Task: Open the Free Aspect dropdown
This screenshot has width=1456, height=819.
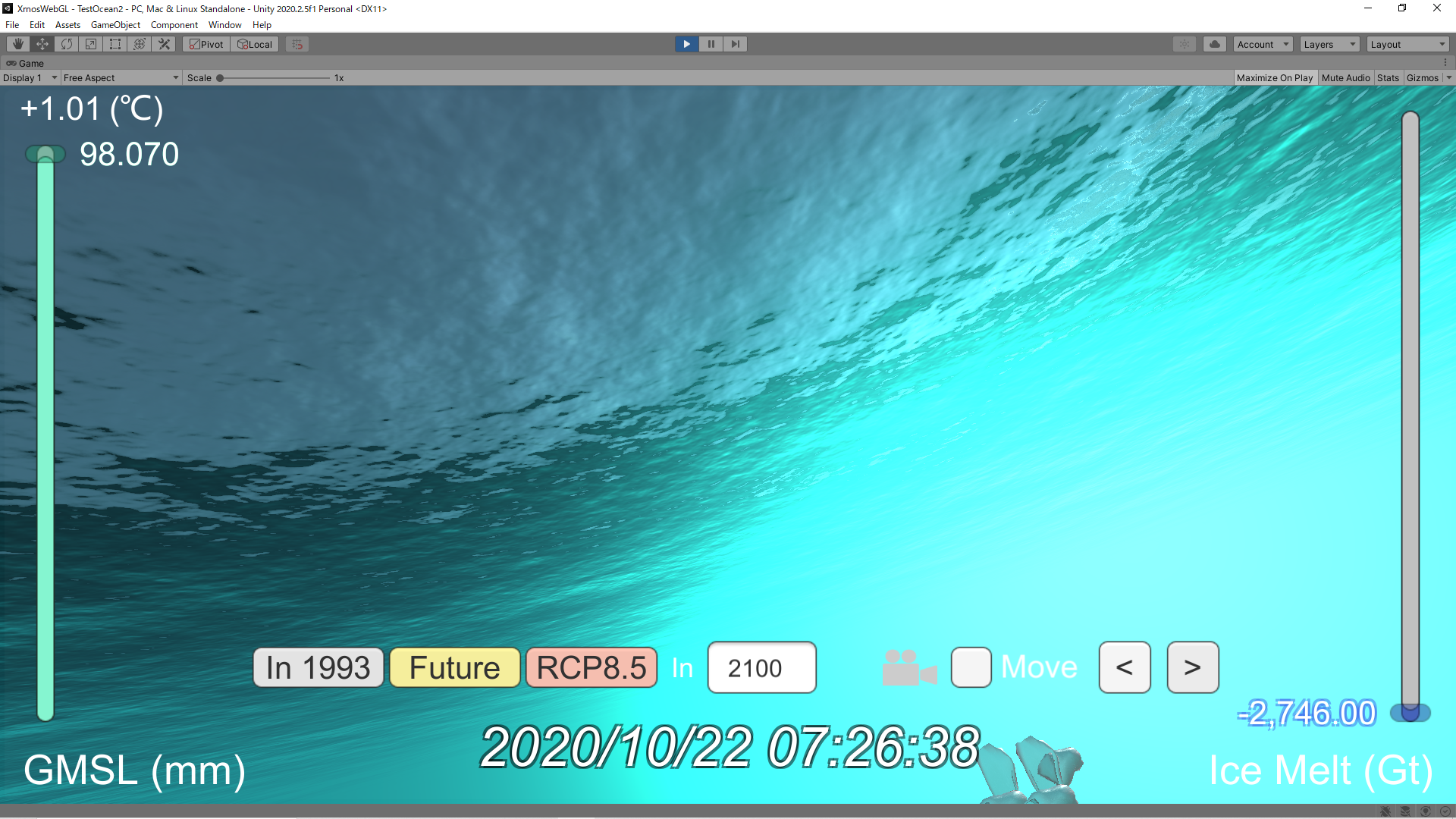Action: point(121,77)
